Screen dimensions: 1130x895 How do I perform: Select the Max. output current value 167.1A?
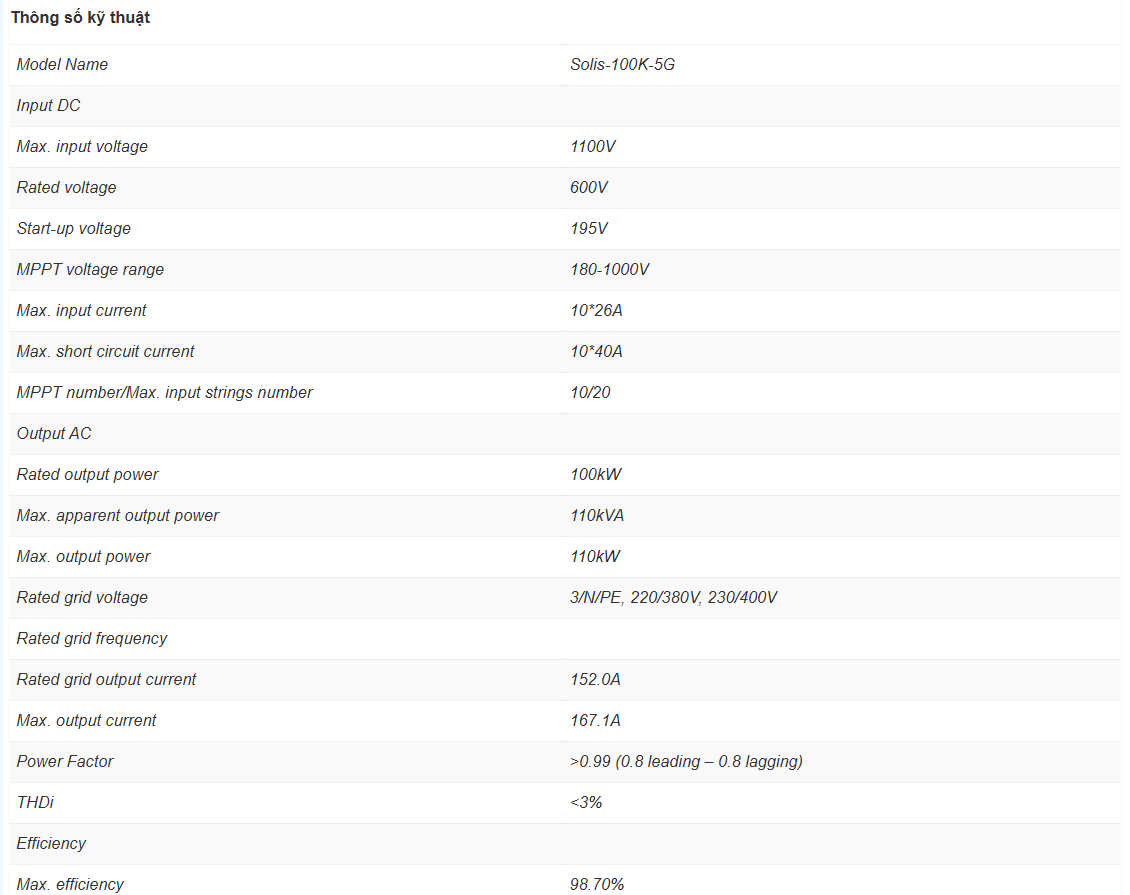click(595, 721)
